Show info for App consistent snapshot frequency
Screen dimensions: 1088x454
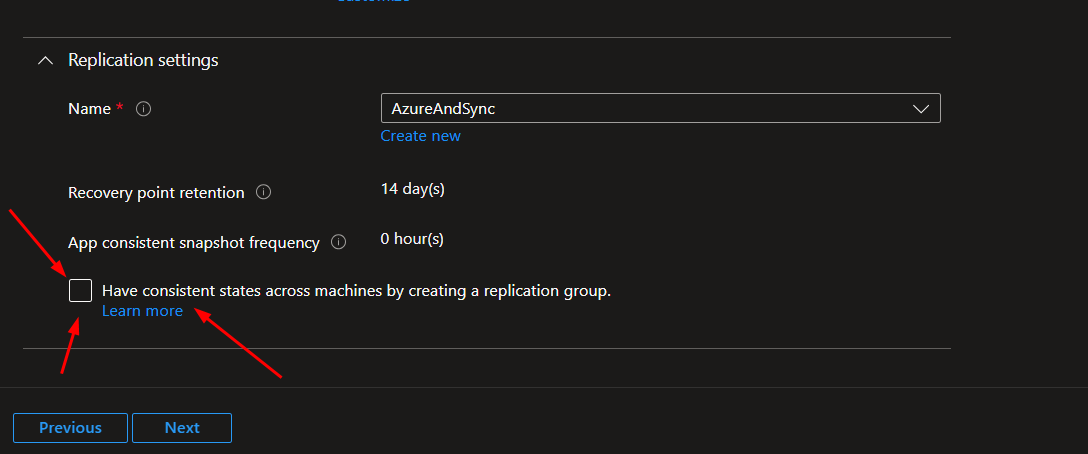(x=339, y=242)
